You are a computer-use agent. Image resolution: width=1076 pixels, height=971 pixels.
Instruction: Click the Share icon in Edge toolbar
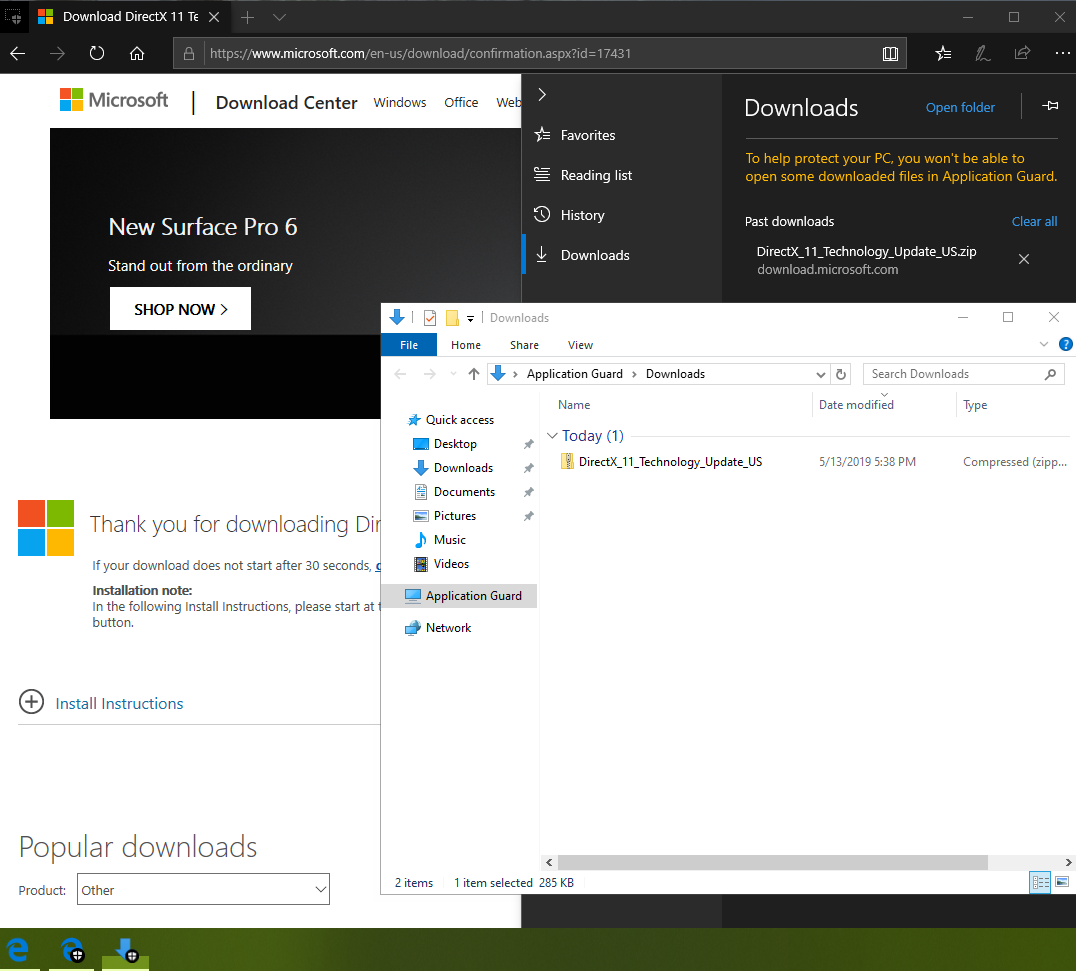[1022, 53]
